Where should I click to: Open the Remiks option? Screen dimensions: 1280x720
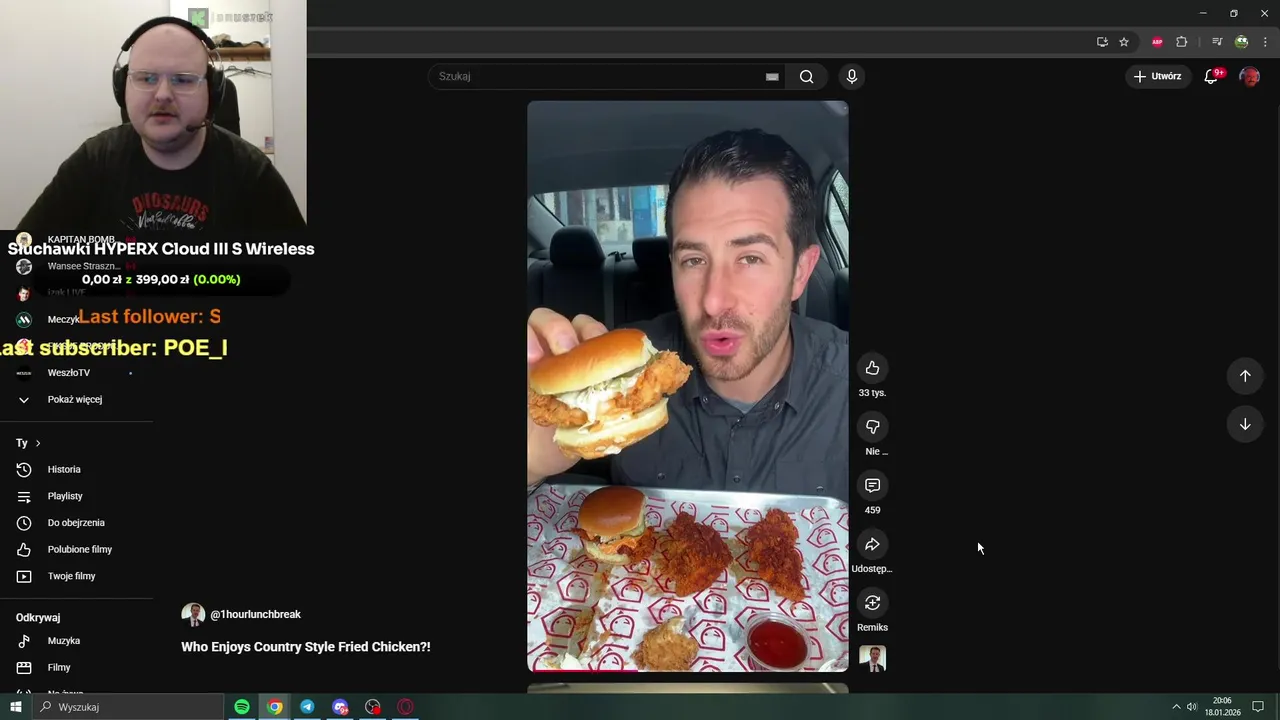(872, 603)
